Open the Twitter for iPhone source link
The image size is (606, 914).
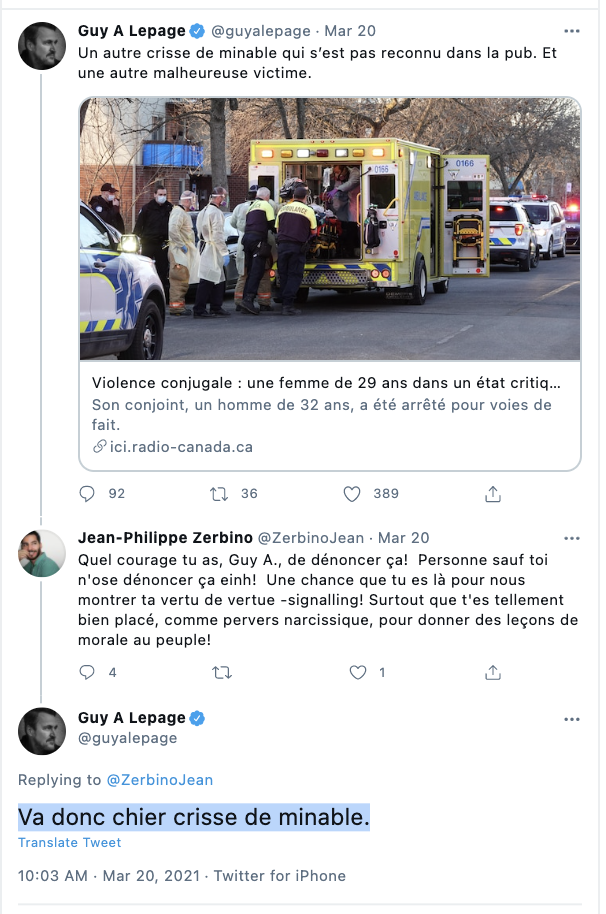tap(280, 876)
